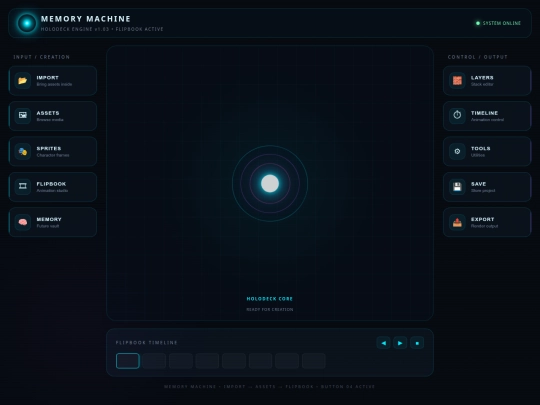The image size is (540, 405).
Task: Click the Flipbook film frame icon
Action: pyautogui.click(x=23, y=186)
